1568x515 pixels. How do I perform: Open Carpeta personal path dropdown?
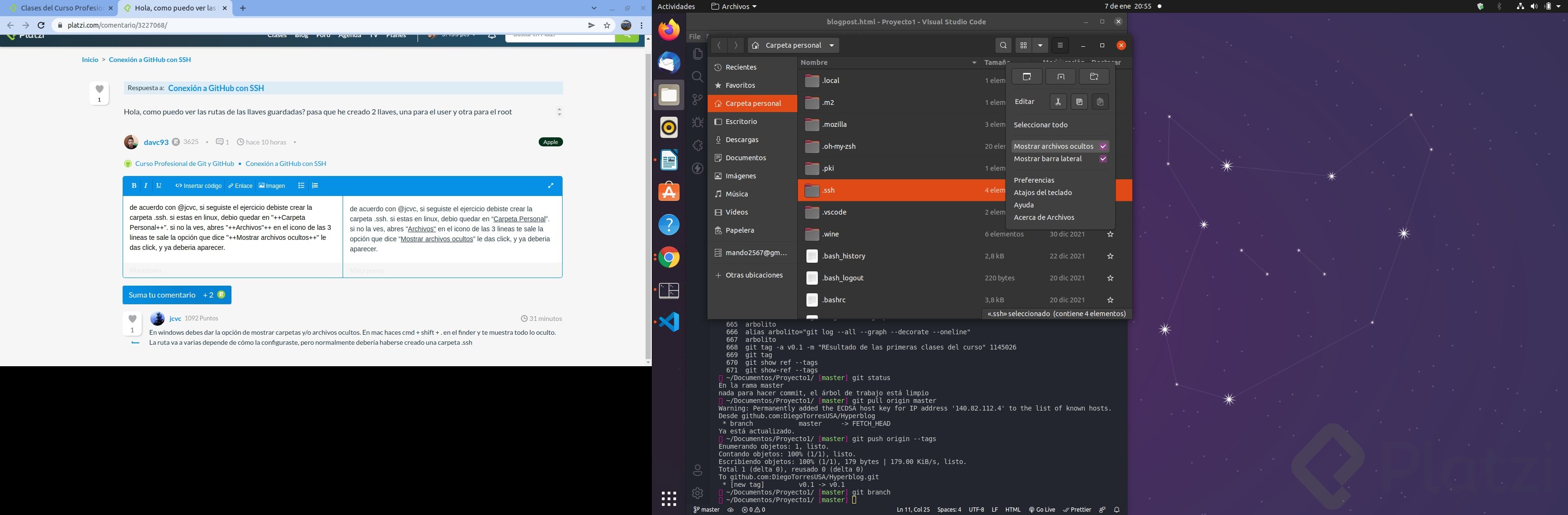click(x=793, y=46)
